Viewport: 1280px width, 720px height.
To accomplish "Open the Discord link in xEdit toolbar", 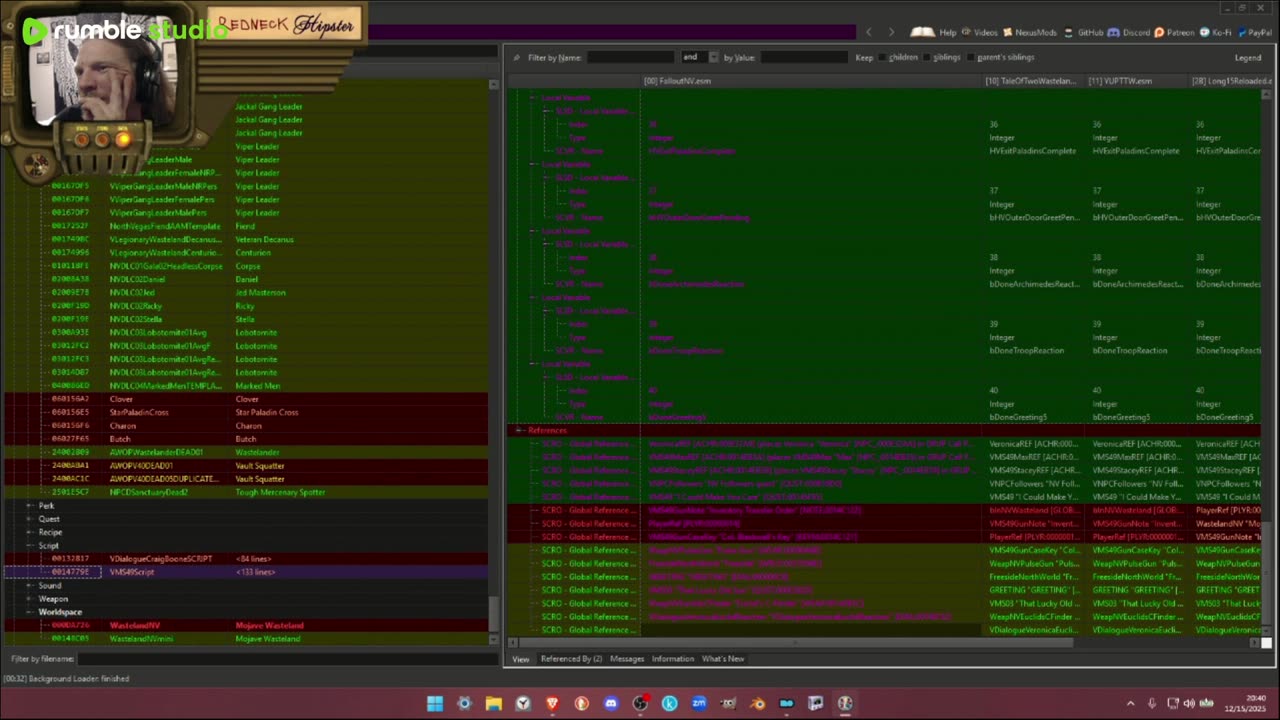I will (1129, 32).
